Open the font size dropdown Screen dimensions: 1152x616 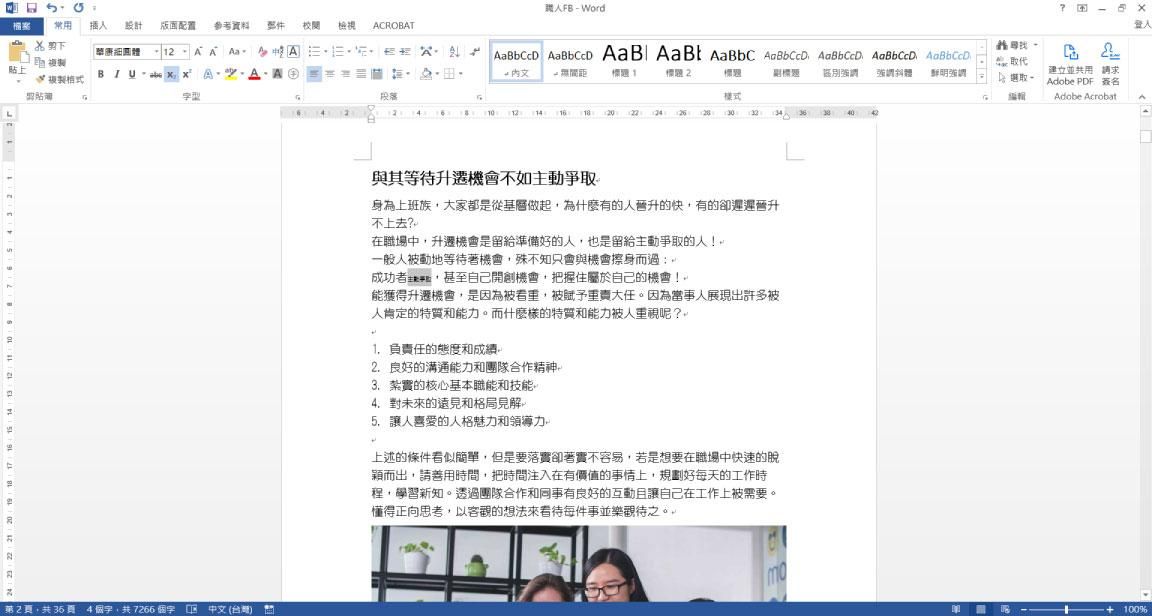(x=184, y=51)
